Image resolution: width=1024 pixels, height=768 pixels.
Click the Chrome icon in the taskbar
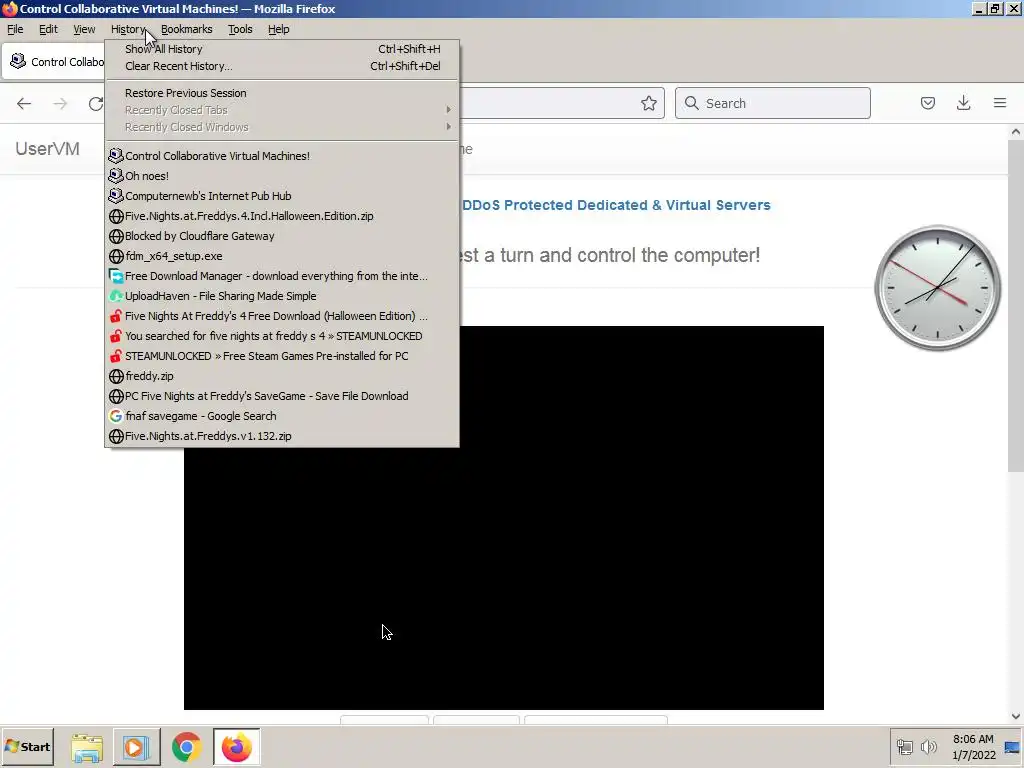point(186,747)
